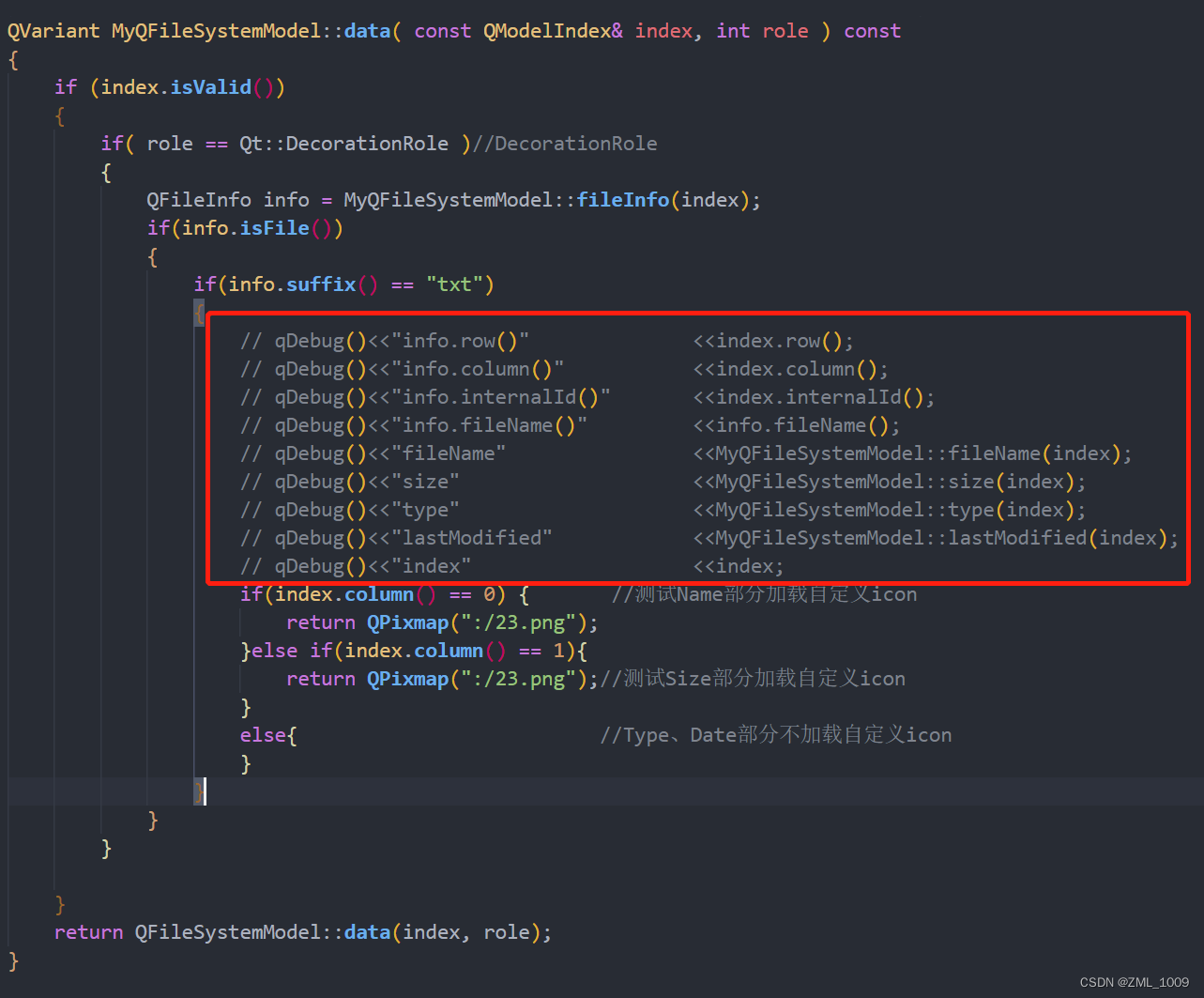
Task: Click the "MyQFileSystemModel::fileInfo(index)" call
Action: click(x=549, y=199)
